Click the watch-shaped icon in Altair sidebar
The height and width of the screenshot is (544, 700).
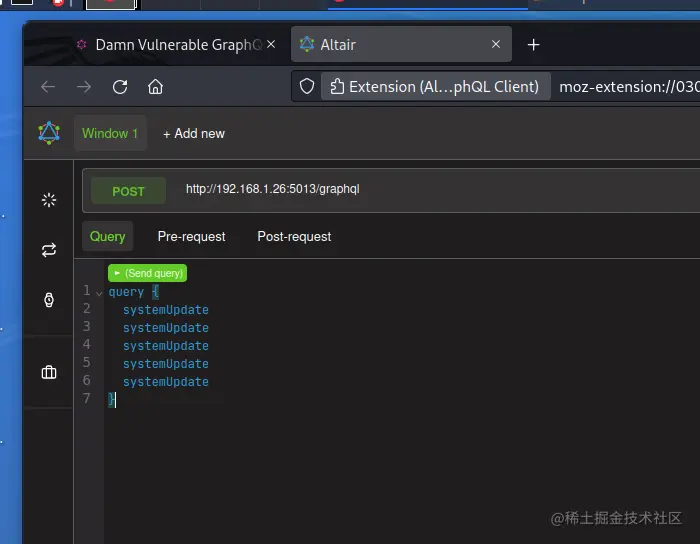click(49, 300)
